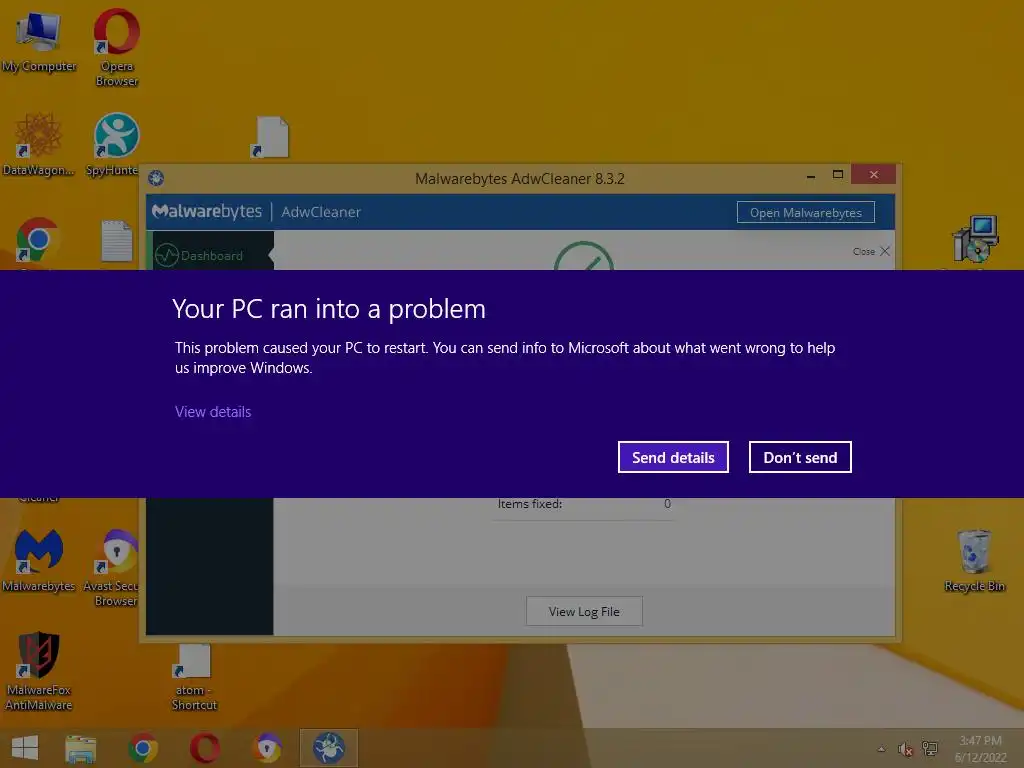
Task: Click Open Malwarebytes button in AdwCleaner
Action: pos(805,212)
